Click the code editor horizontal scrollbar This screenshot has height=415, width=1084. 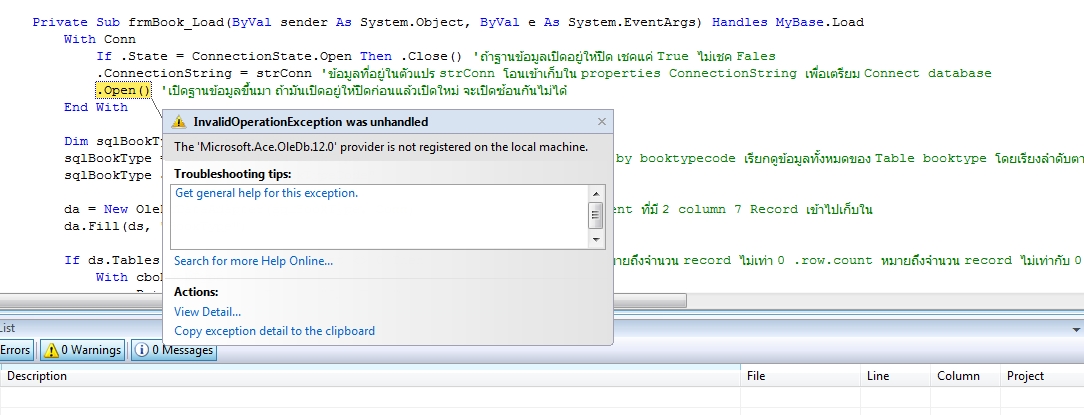click(342, 301)
